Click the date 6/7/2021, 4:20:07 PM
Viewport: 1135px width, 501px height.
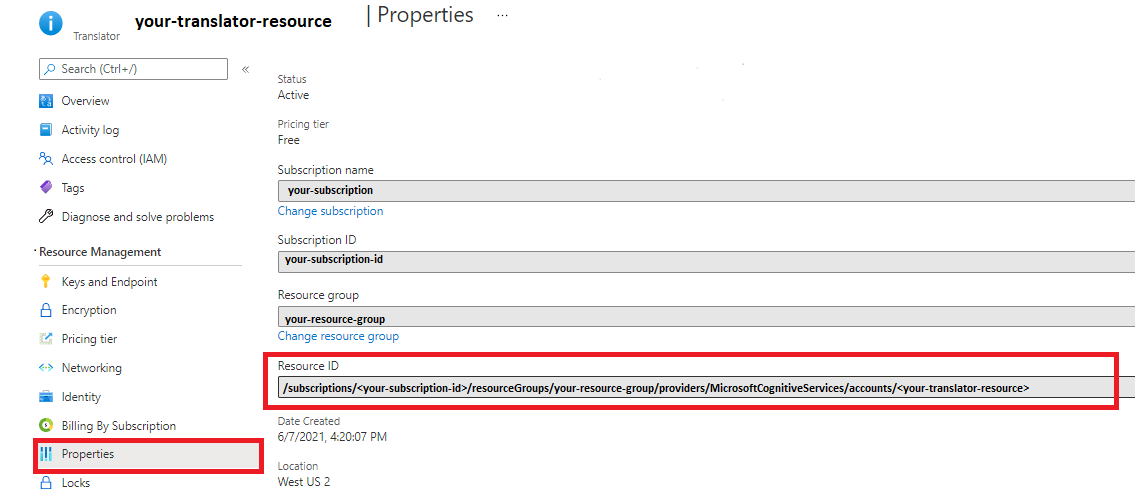[334, 437]
